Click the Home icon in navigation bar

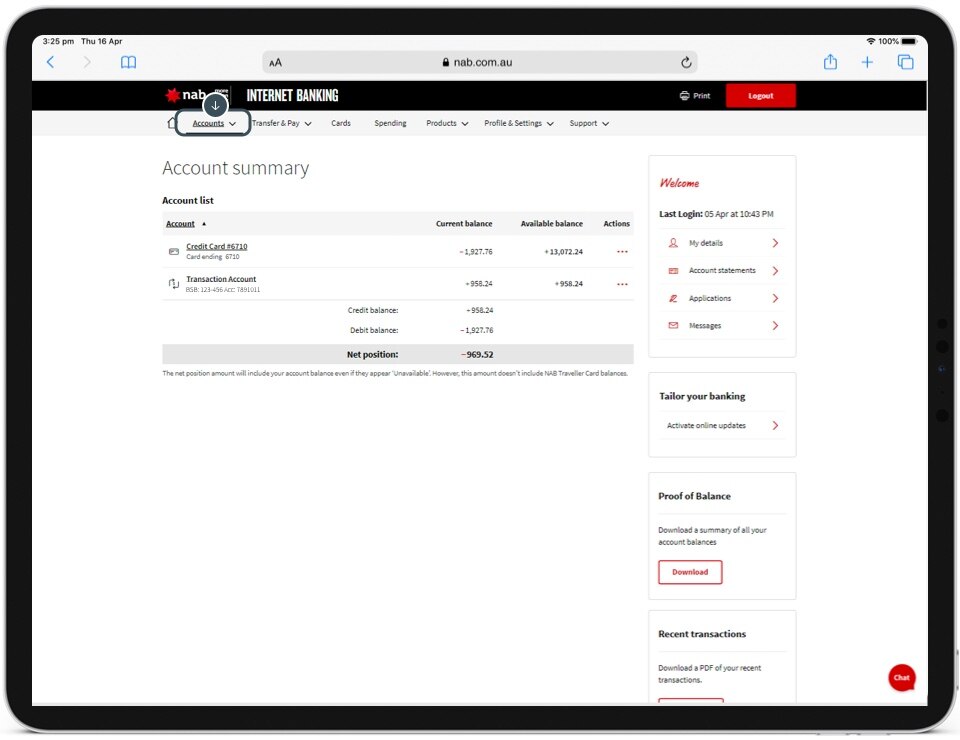(172, 123)
